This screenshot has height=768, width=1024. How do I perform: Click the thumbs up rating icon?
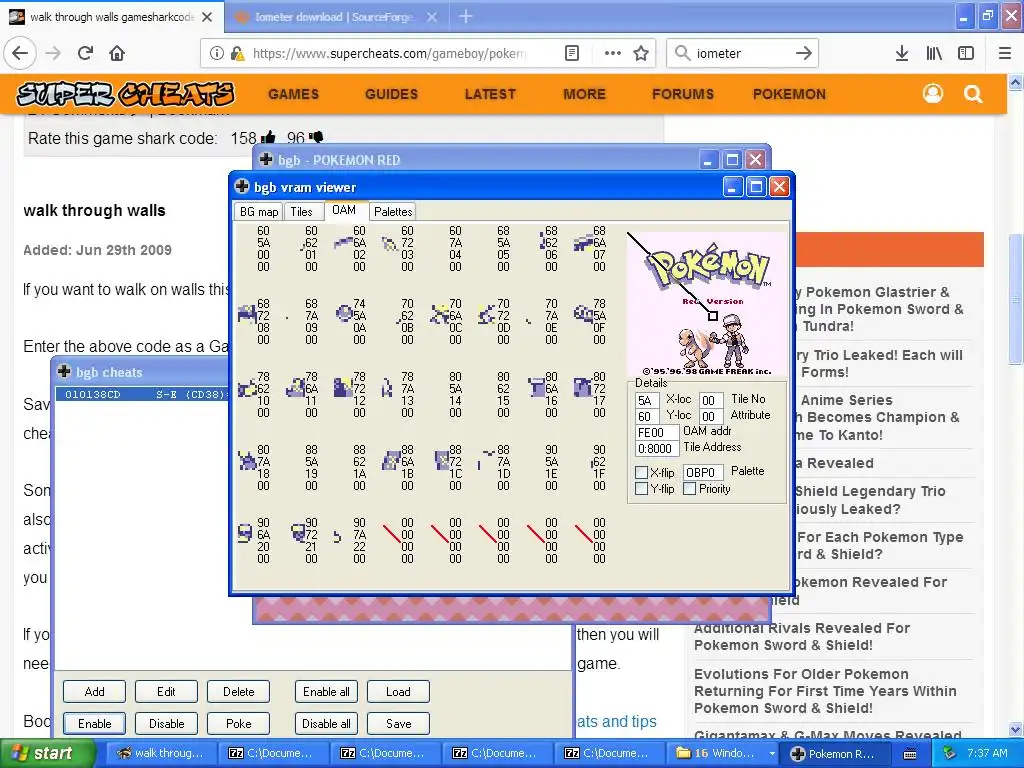pos(268,137)
